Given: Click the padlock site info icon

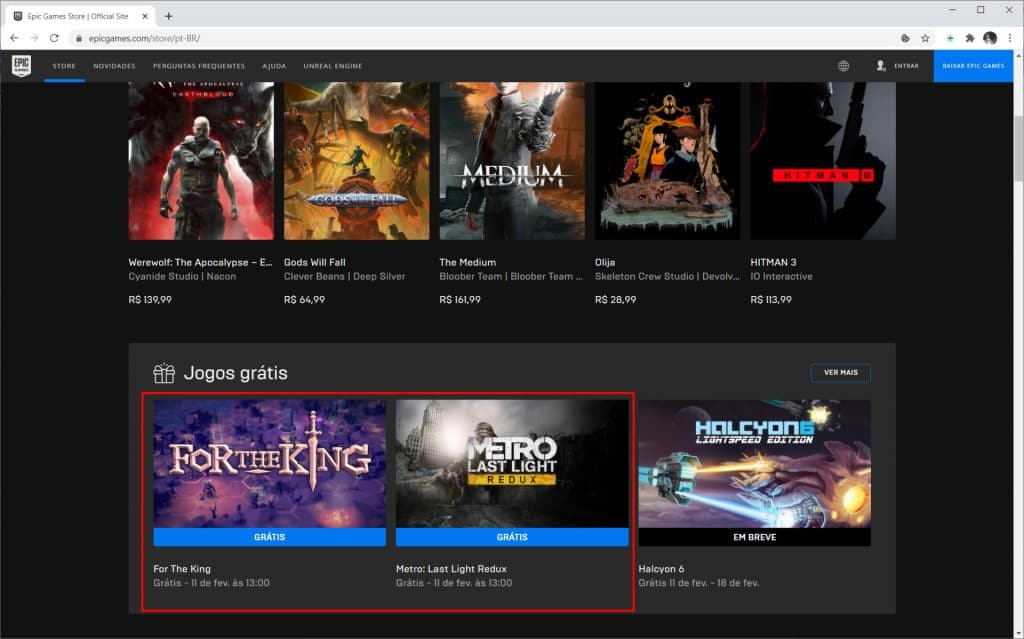Looking at the screenshot, I should 79,39.
